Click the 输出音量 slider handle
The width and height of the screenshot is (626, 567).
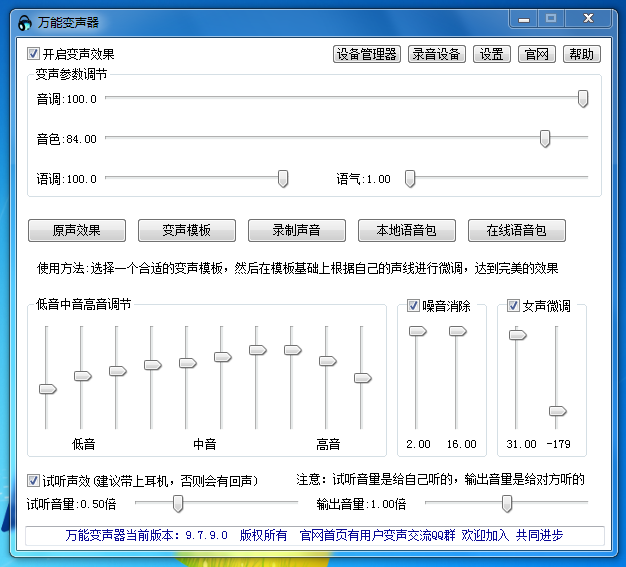(507, 503)
